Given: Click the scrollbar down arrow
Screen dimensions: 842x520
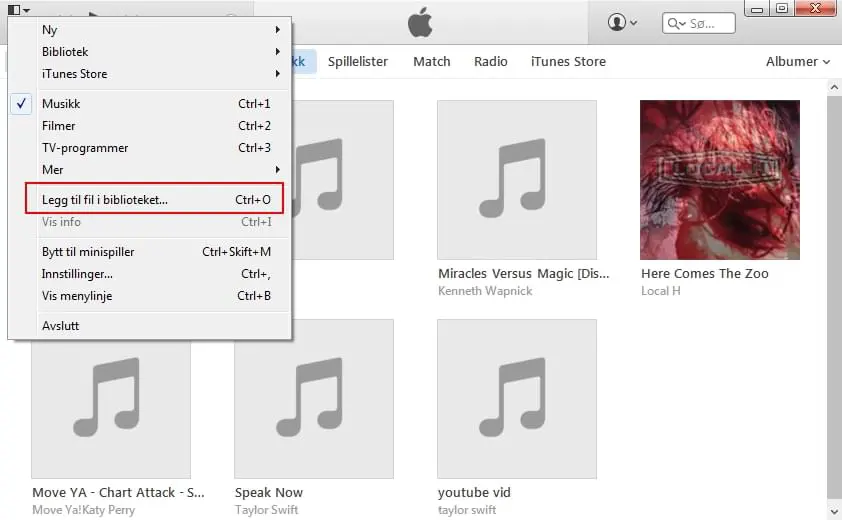Looking at the screenshot, I should (x=834, y=510).
